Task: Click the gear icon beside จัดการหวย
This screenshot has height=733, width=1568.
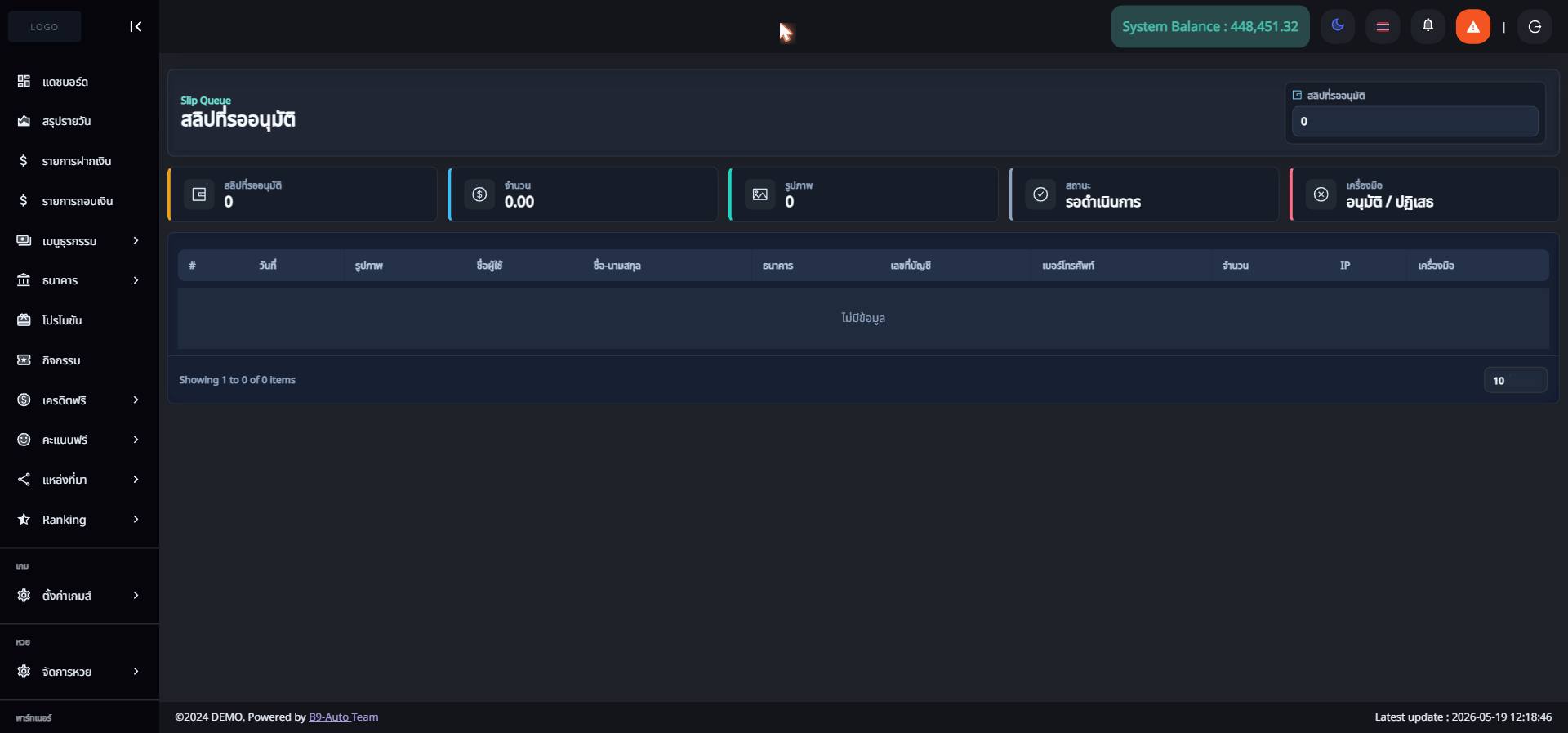Action: [x=24, y=671]
